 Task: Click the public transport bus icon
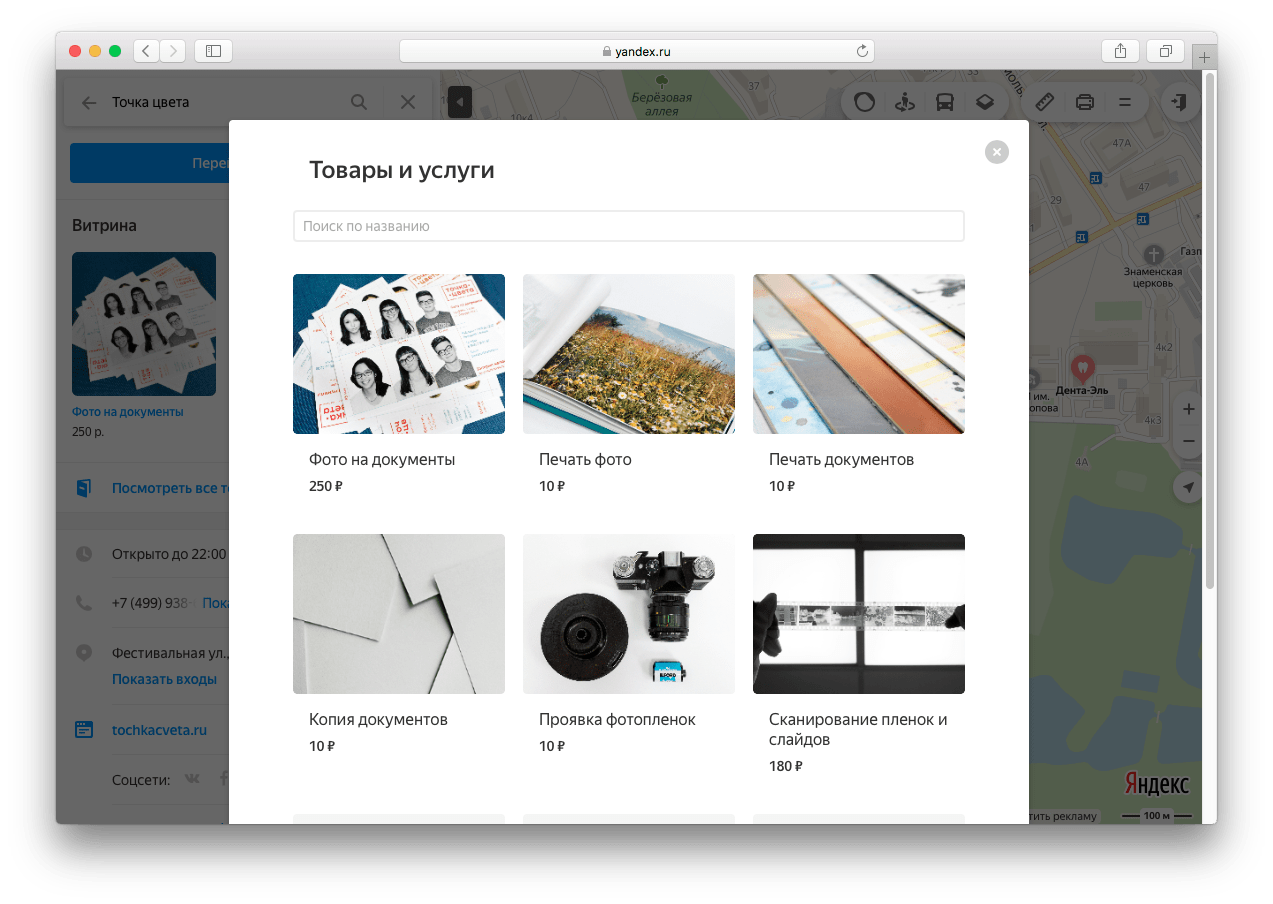point(944,102)
